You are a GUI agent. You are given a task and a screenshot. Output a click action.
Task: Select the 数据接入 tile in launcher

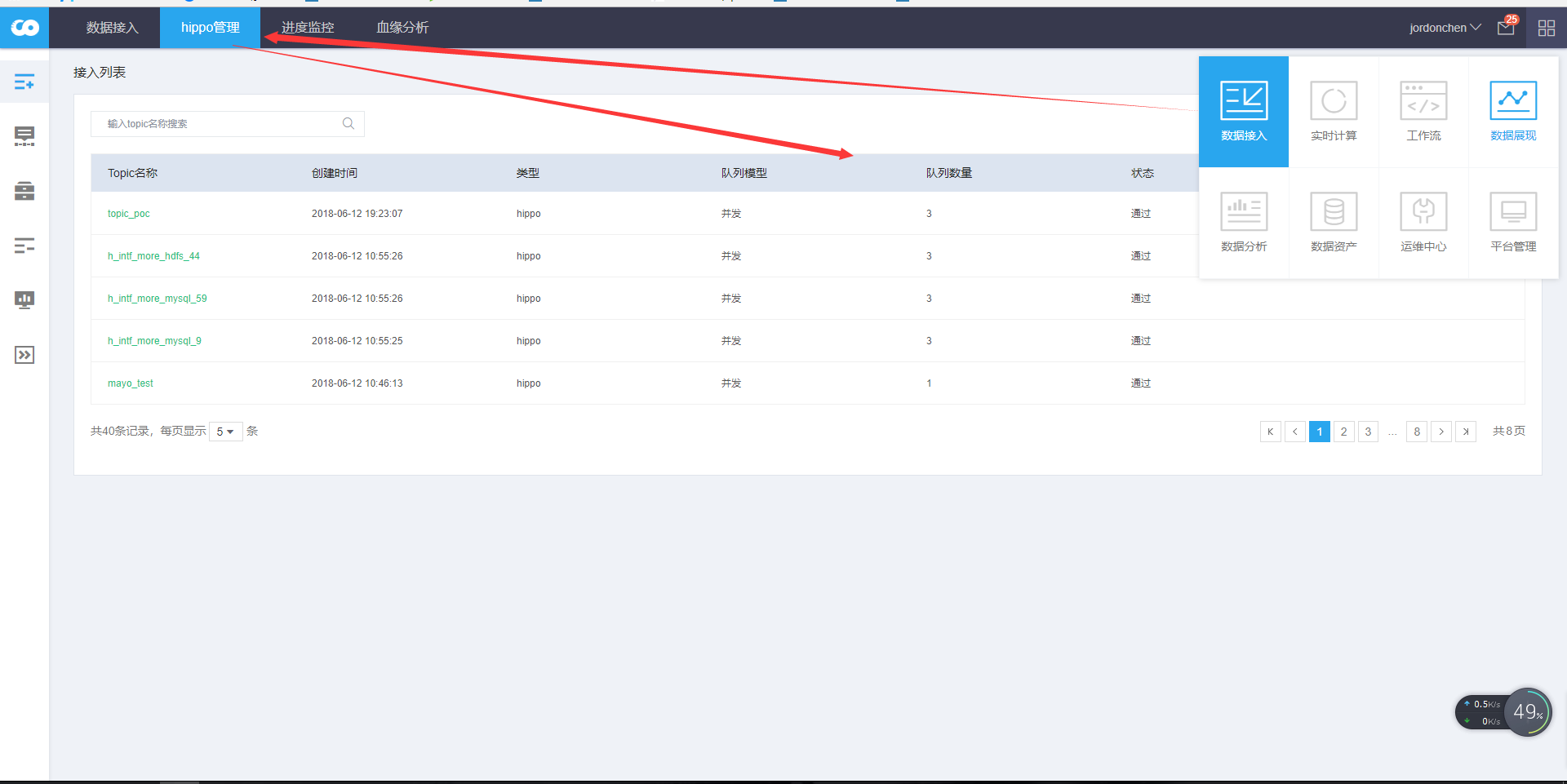pyautogui.click(x=1244, y=111)
